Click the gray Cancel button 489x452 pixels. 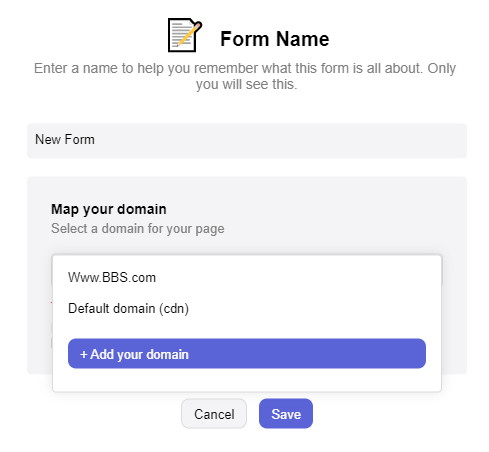(214, 414)
